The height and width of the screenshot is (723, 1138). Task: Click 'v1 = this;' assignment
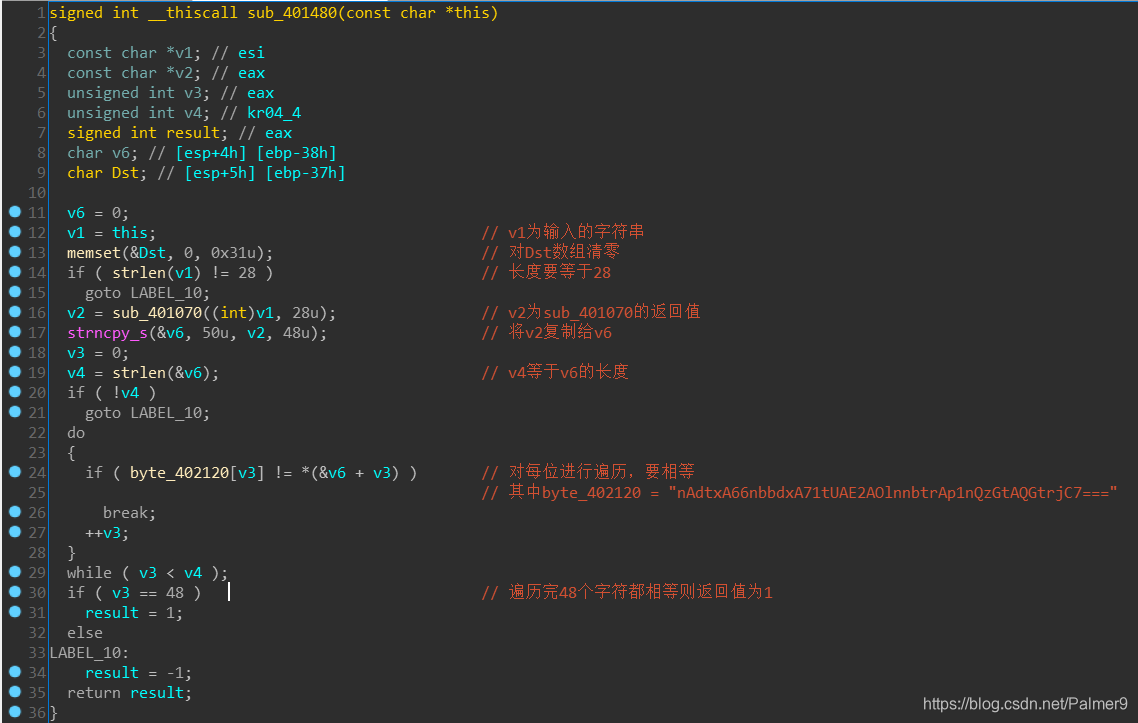(111, 233)
